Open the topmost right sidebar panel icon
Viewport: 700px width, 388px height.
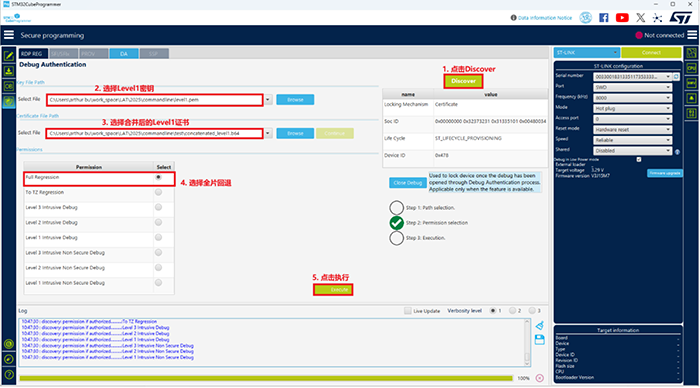(692, 53)
